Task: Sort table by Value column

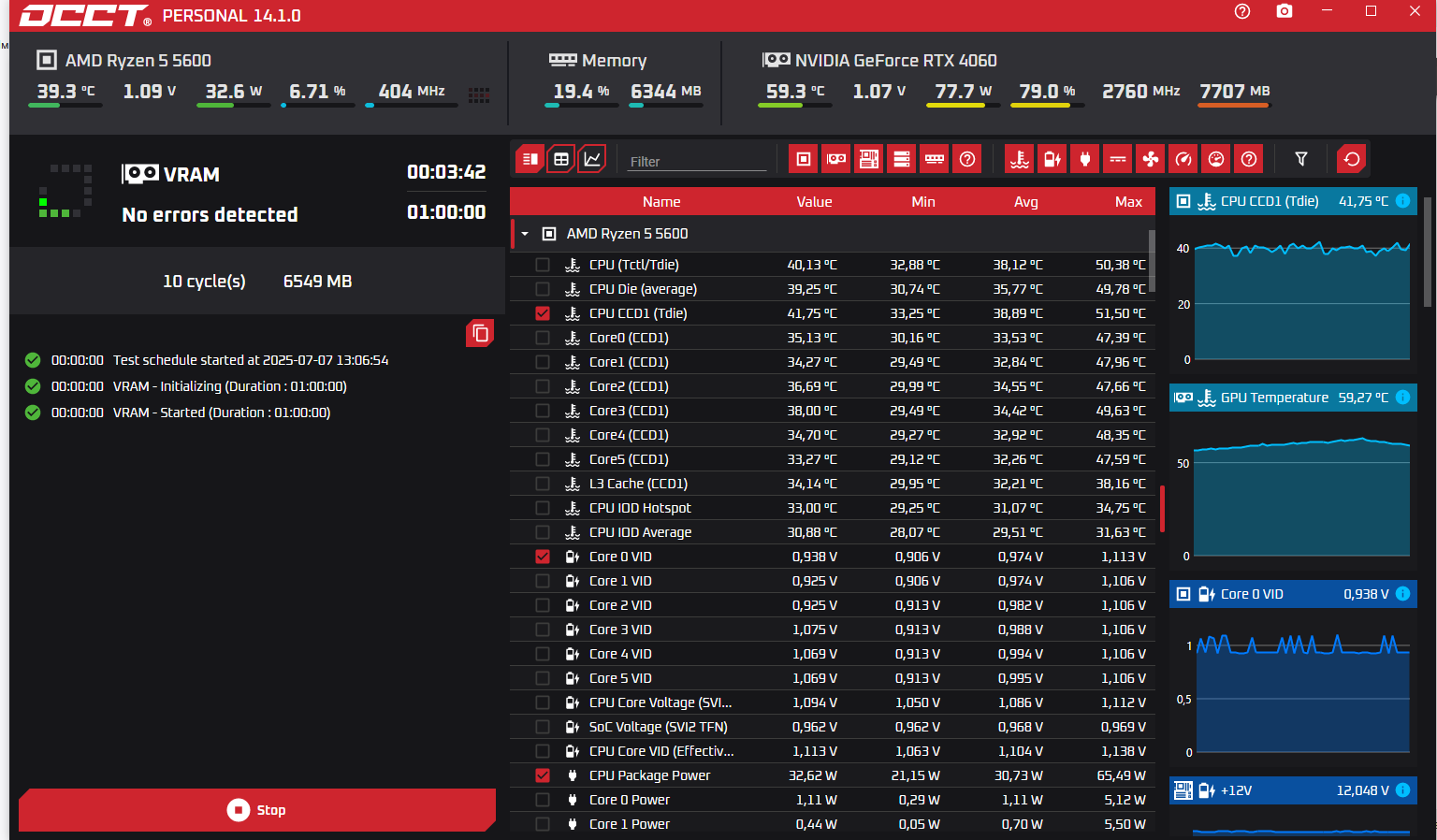Action: click(x=814, y=202)
